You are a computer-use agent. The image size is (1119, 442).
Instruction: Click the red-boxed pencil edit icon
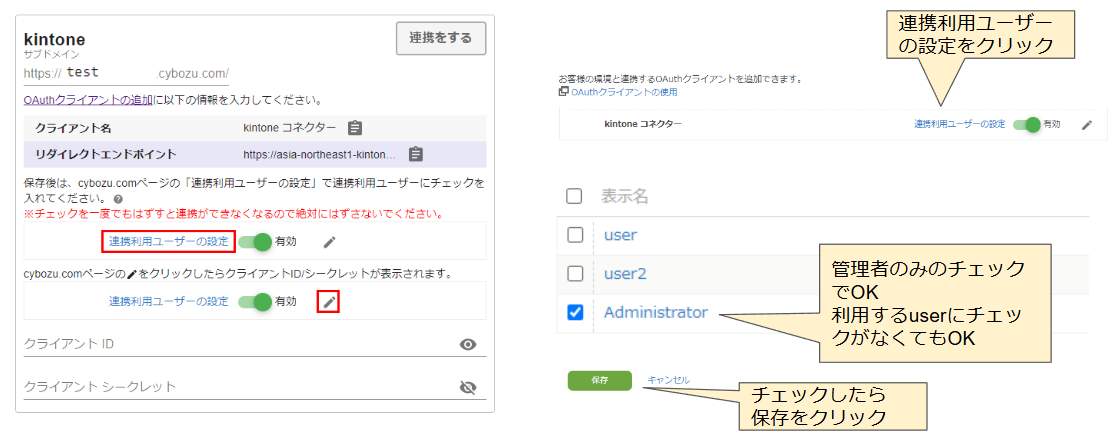(328, 302)
